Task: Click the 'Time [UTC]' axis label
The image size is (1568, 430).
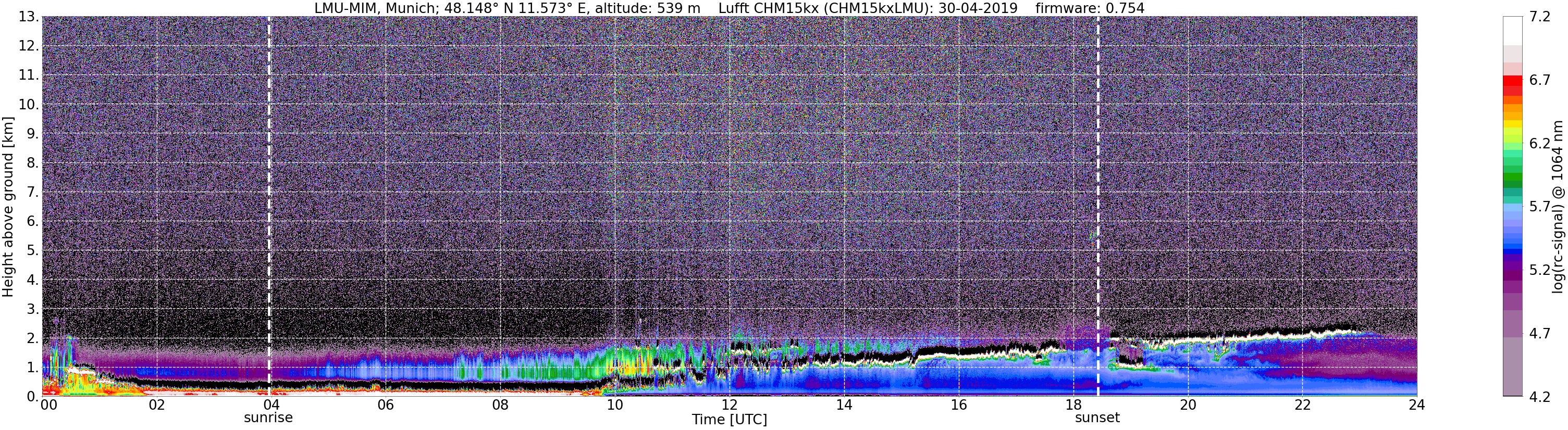Action: tap(729, 420)
